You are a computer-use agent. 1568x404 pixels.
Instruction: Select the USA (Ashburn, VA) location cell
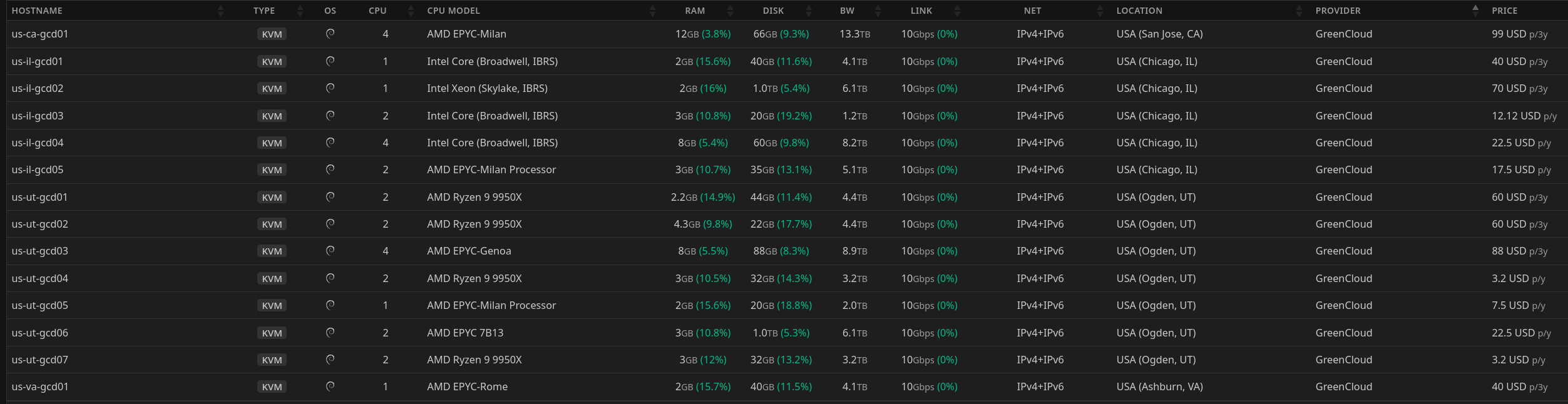click(1159, 386)
